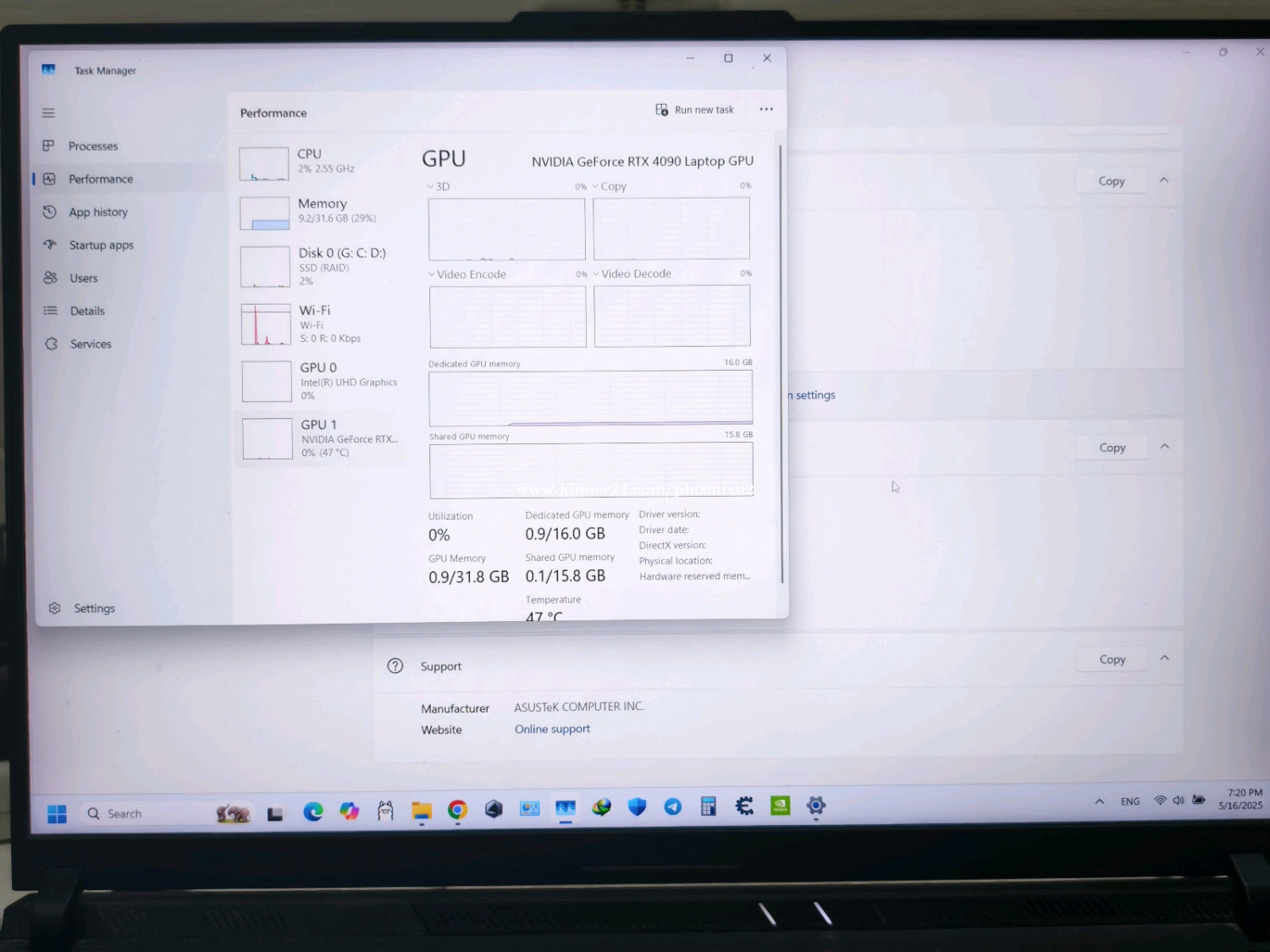Click the Wi-Fi tray icon

(x=1160, y=800)
